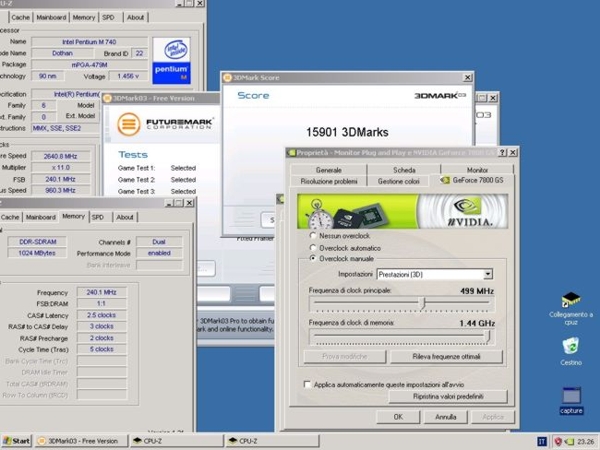Viewport: 600px width, 450px height.
Task: Open Cache tab in upper CPU-Z window
Action: 20,17
